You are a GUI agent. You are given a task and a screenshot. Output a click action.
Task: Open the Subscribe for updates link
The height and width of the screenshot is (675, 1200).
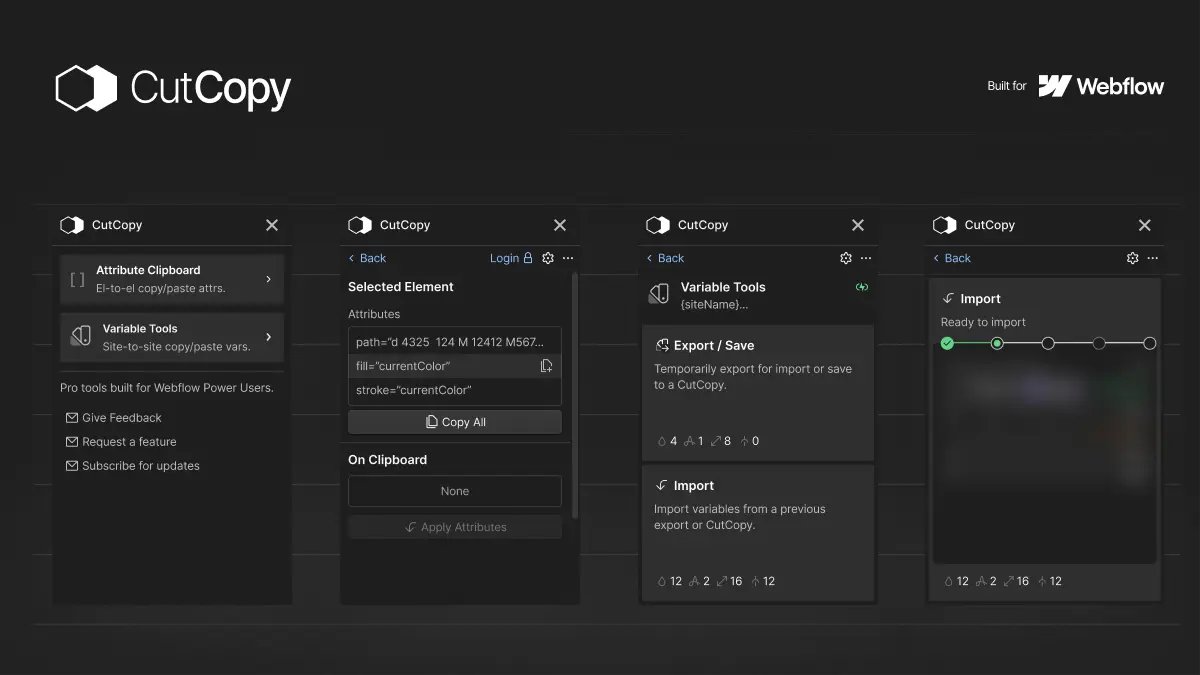pyautogui.click(x=141, y=466)
